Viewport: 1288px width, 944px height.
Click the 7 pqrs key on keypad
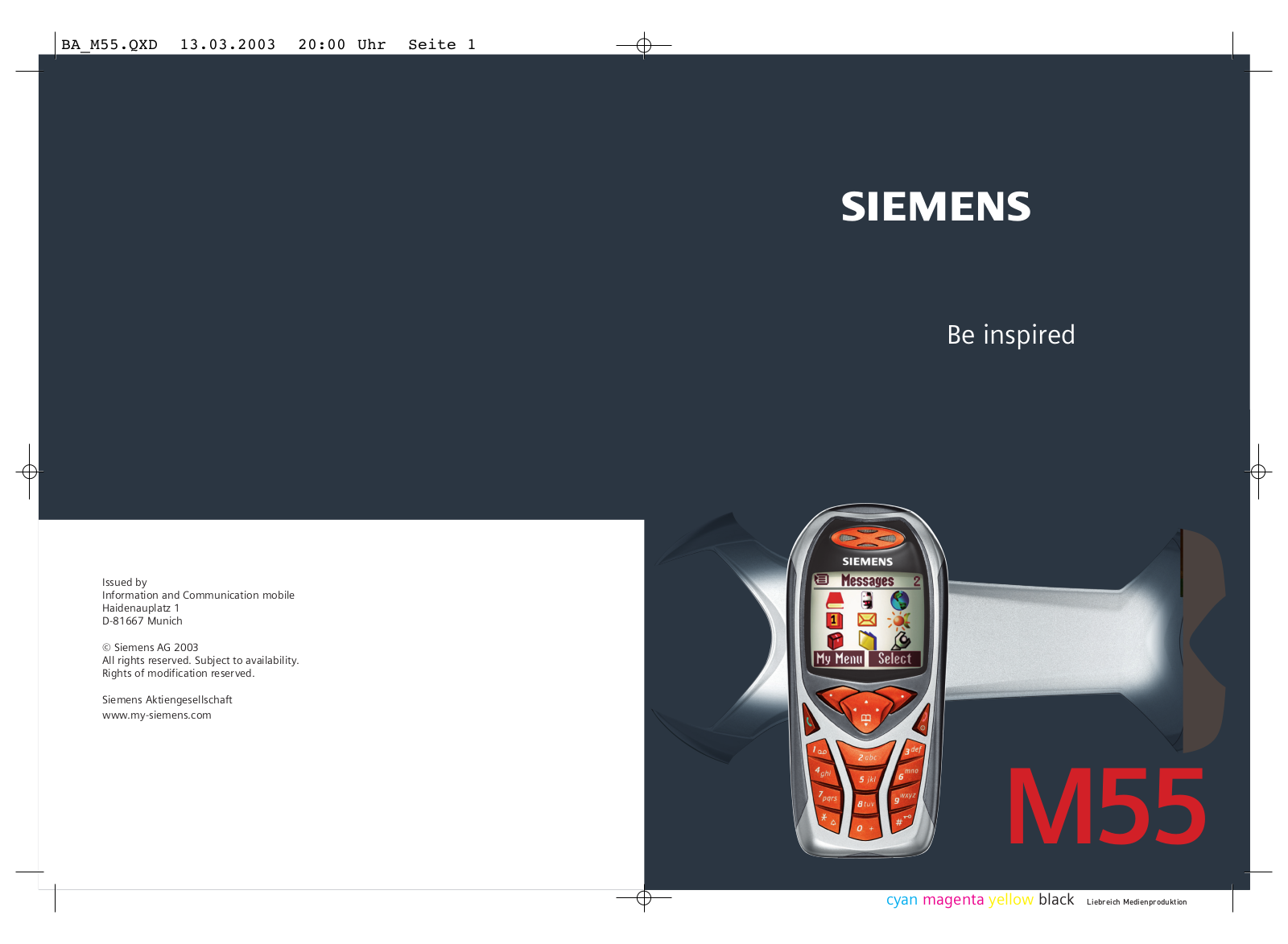click(x=828, y=795)
